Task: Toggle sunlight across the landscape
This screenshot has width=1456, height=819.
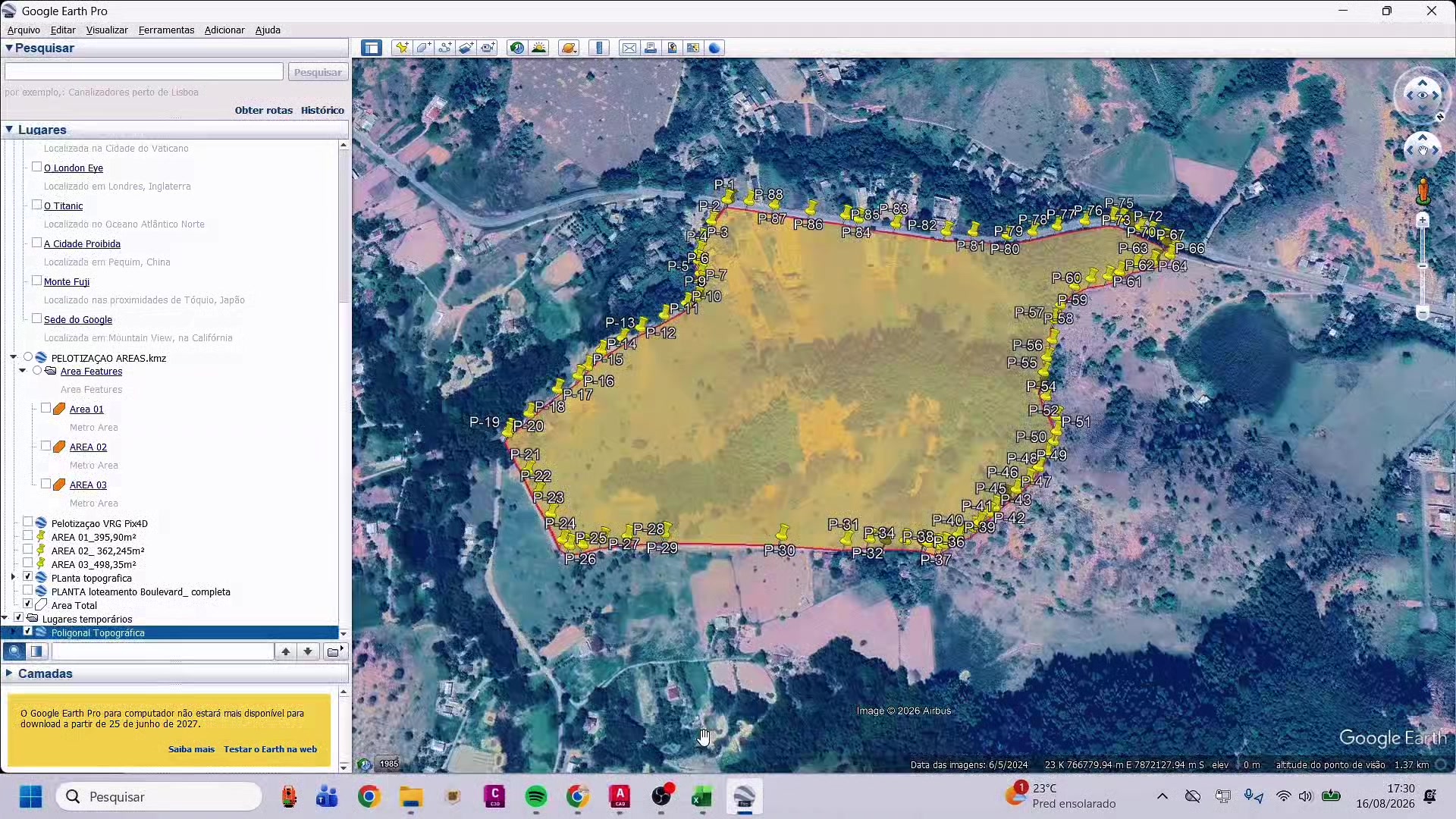Action: [x=539, y=48]
